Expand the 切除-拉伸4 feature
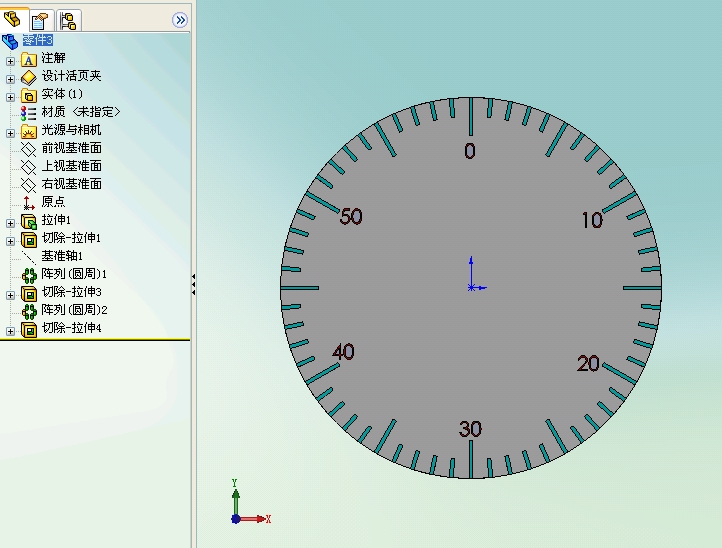The height and width of the screenshot is (548, 722). [x=10, y=331]
